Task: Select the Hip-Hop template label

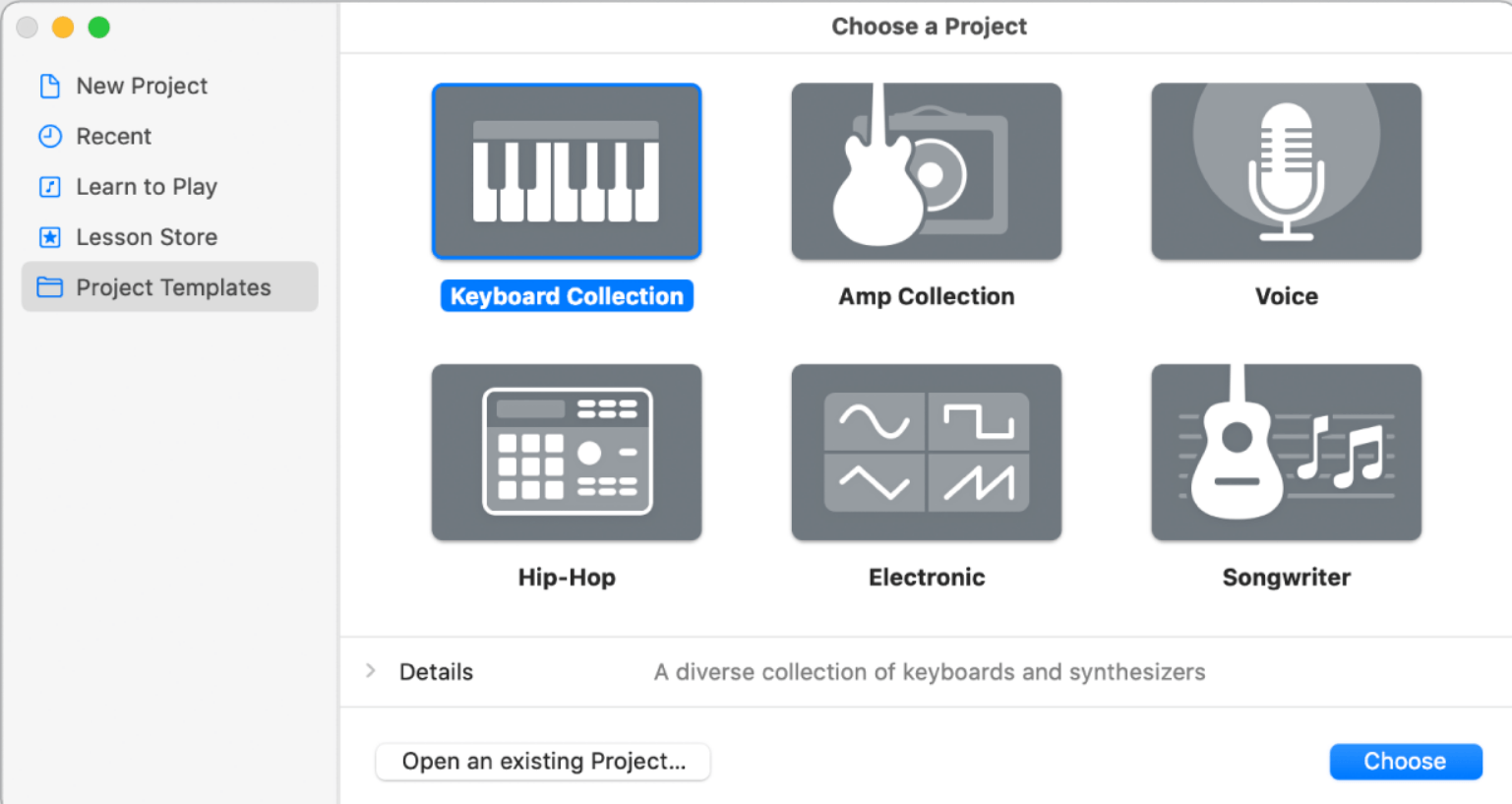Action: [567, 578]
